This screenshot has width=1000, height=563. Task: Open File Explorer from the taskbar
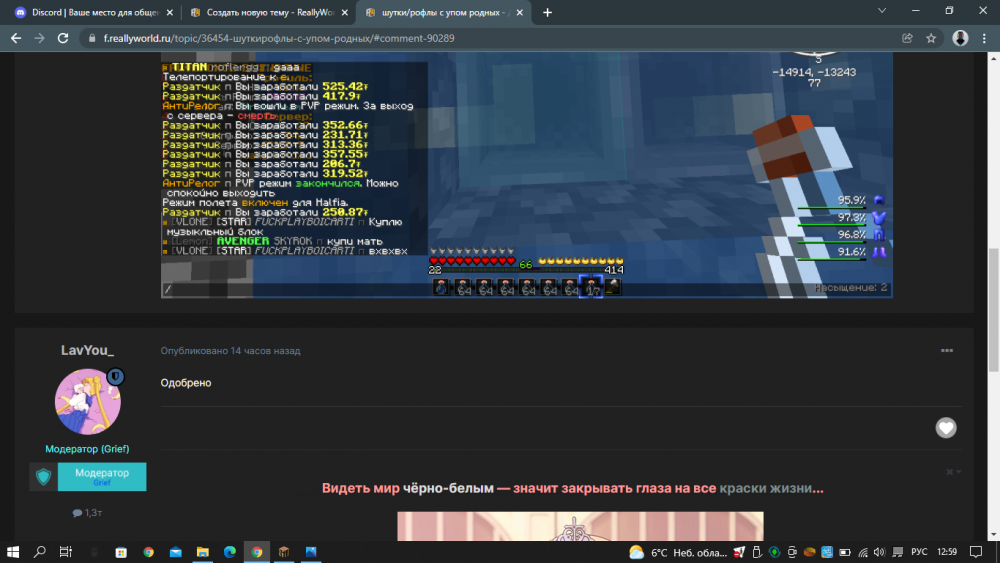pyautogui.click(x=203, y=552)
